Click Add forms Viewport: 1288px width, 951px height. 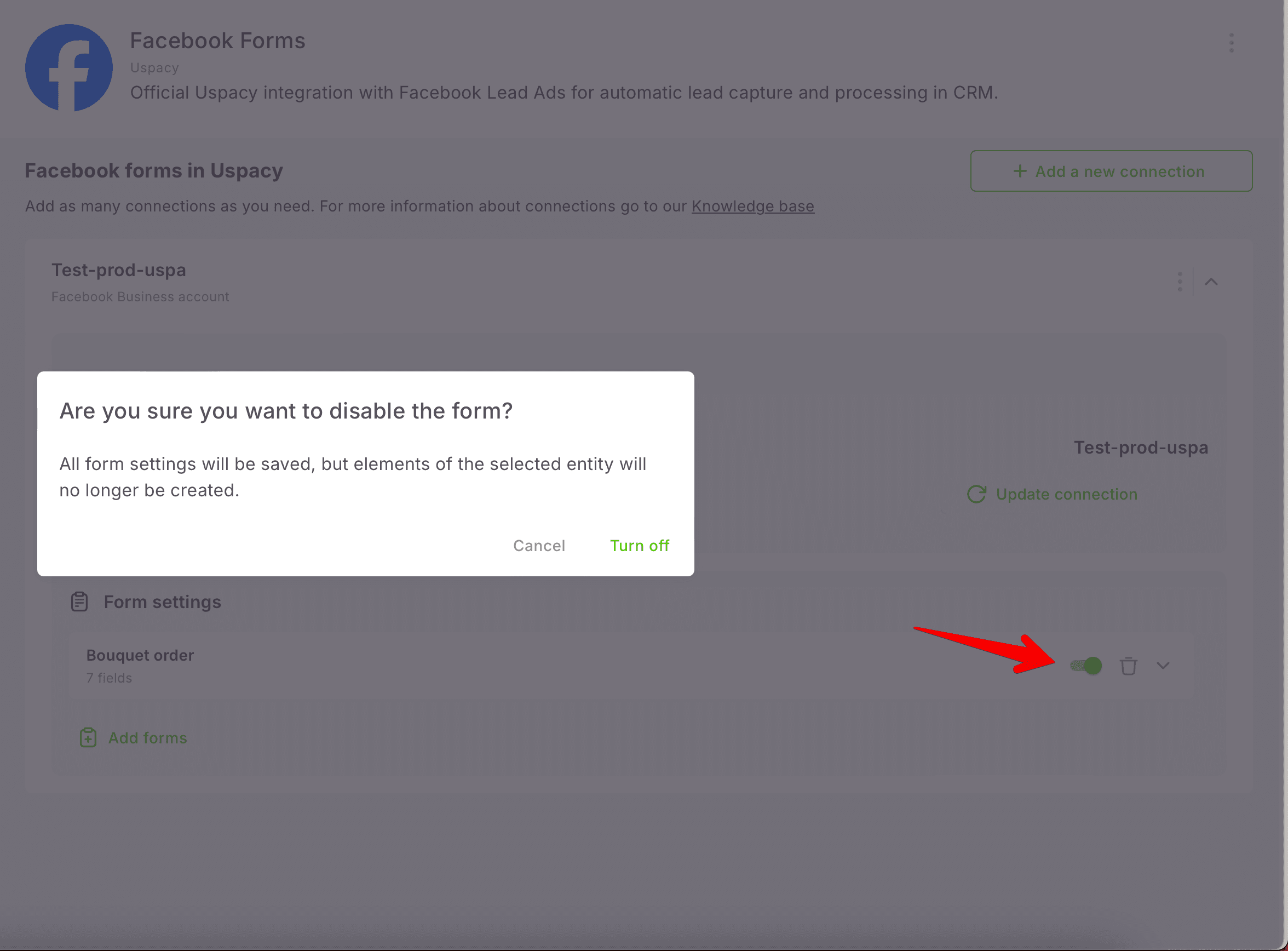134,737
